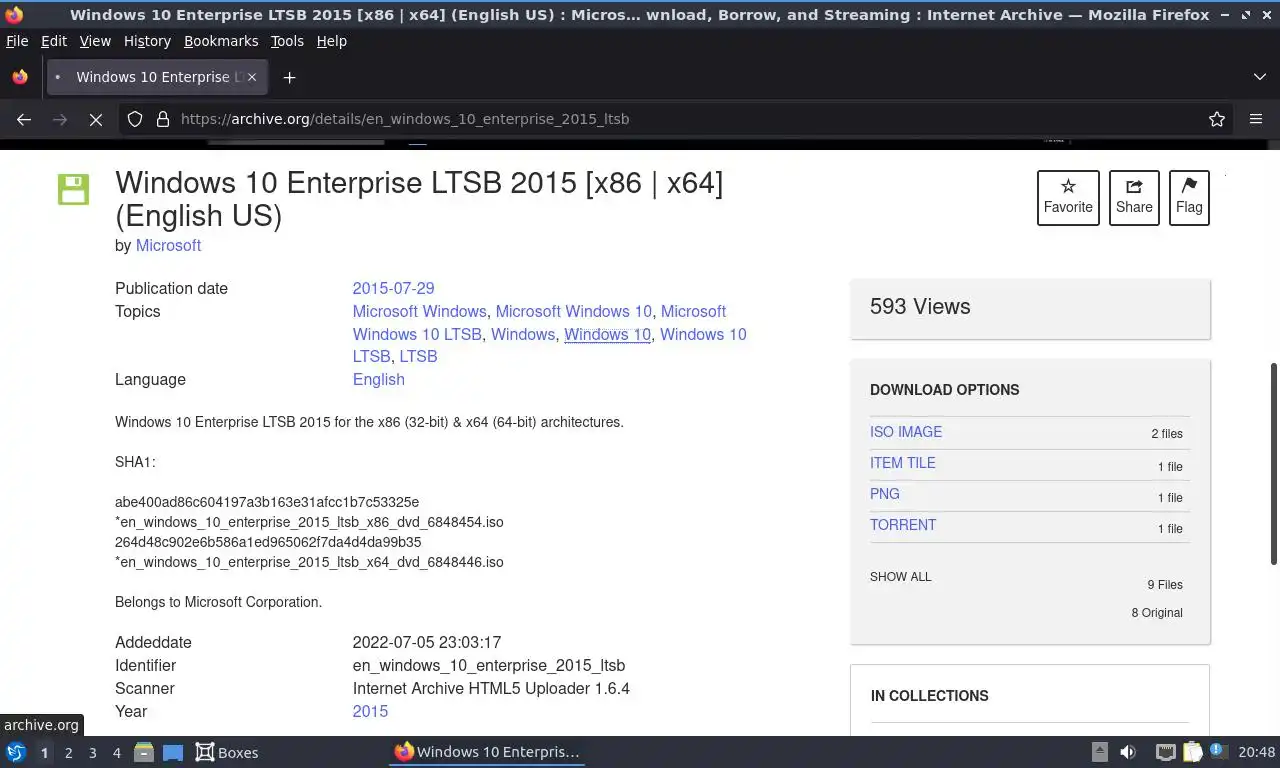Open the View menu
The width and height of the screenshot is (1280, 768).
point(95,41)
